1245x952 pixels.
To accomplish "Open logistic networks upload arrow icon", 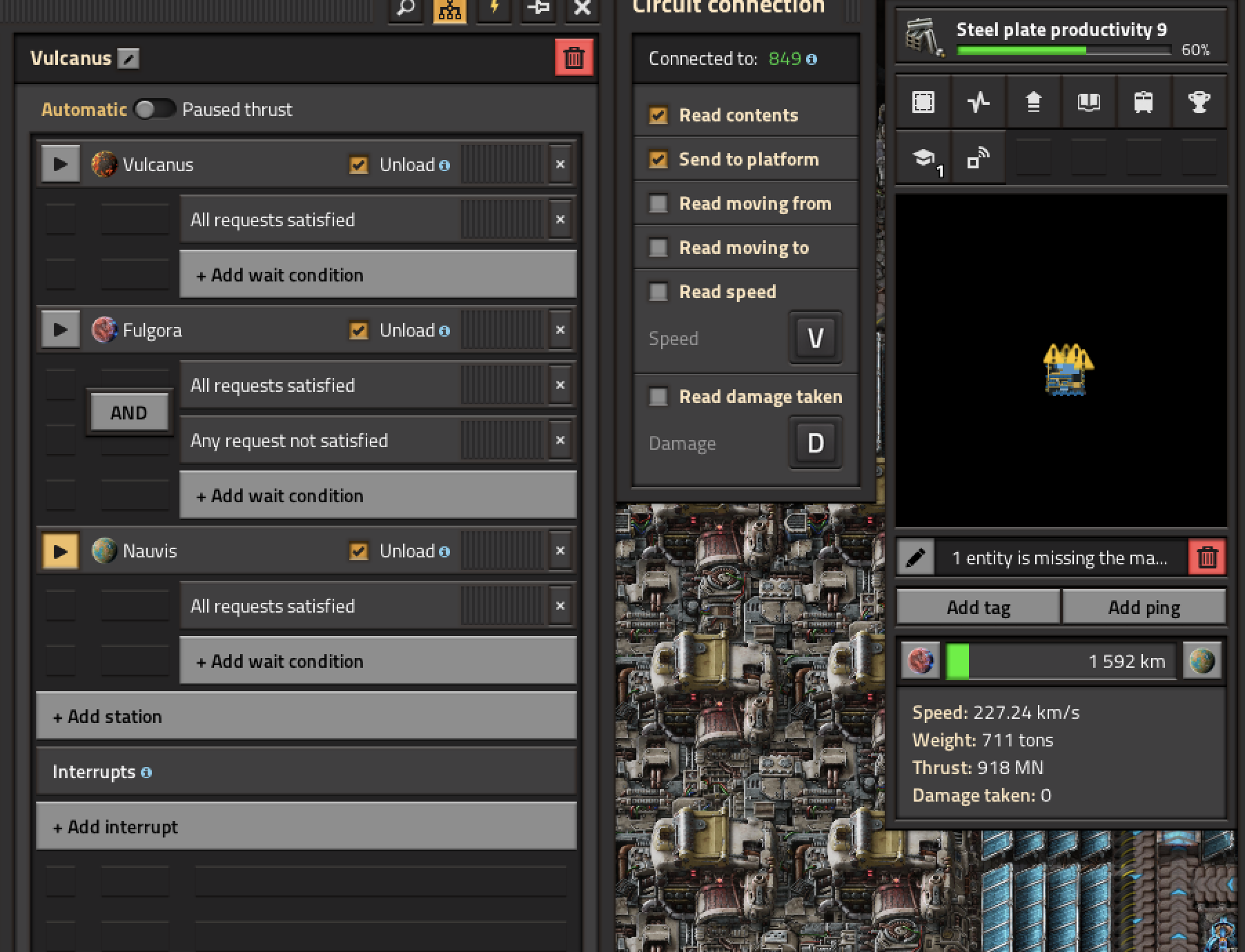I will [x=1034, y=102].
